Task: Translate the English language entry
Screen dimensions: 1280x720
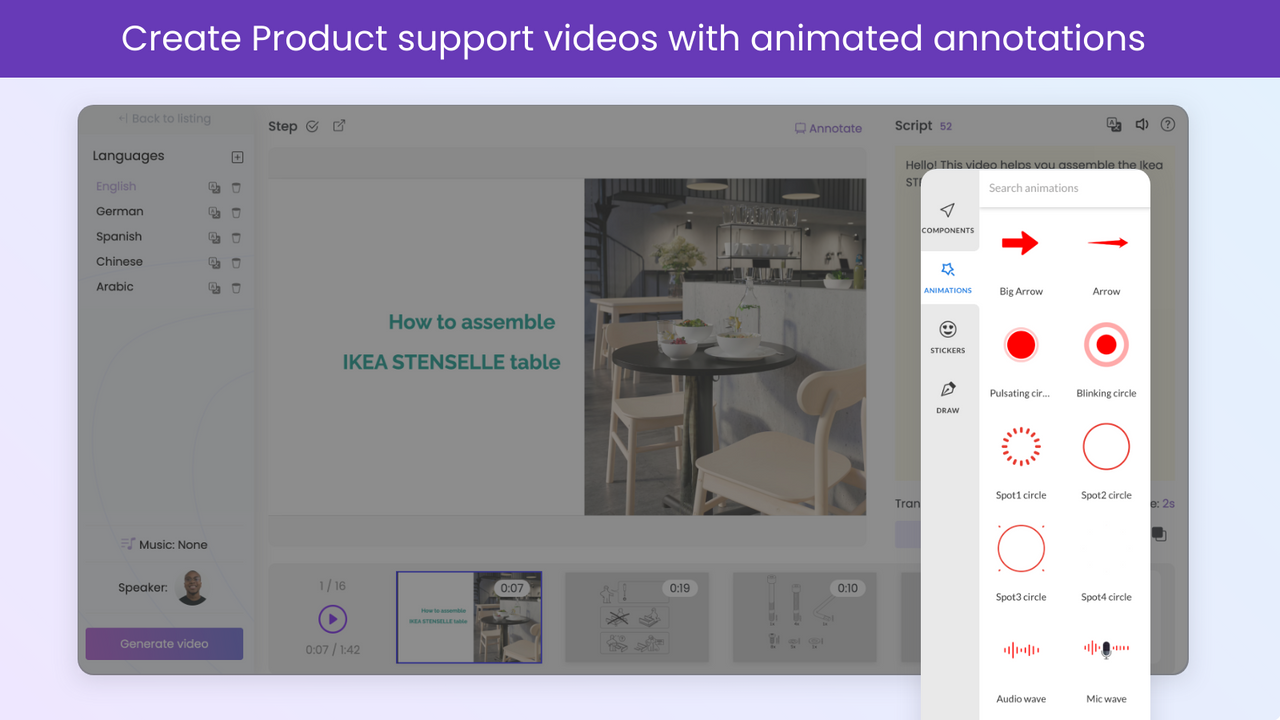Action: (214, 187)
